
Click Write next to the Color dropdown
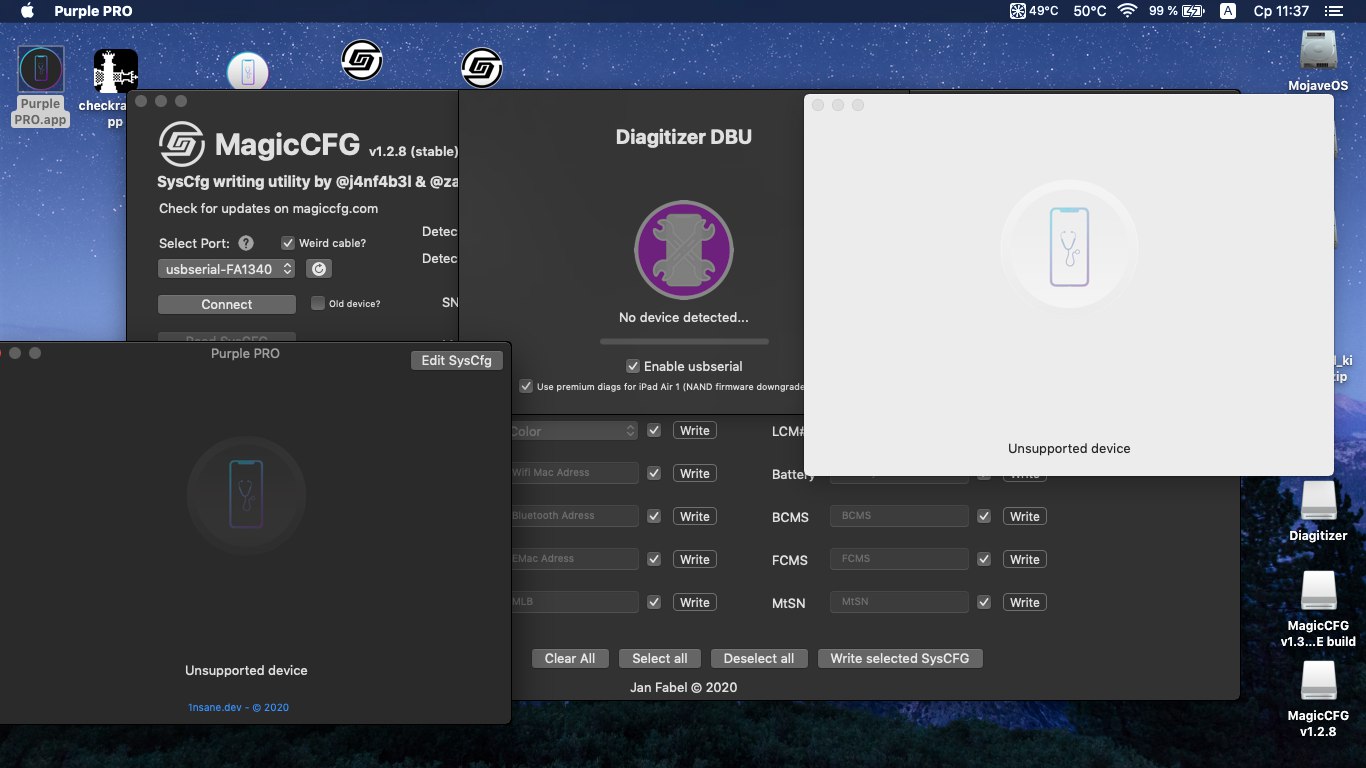coord(695,431)
